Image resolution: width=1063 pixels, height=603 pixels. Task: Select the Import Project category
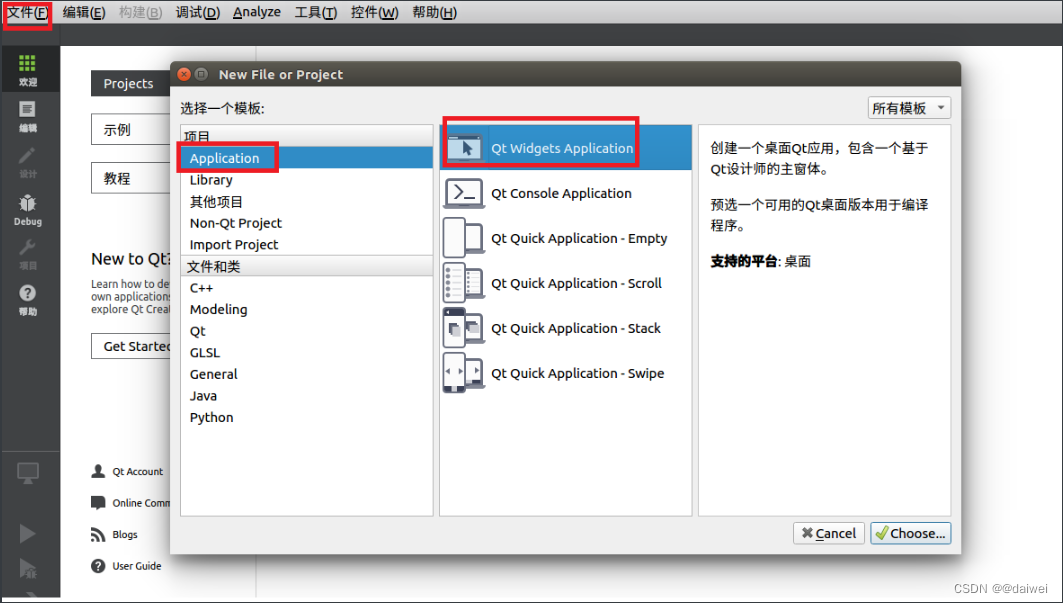tap(306, 245)
